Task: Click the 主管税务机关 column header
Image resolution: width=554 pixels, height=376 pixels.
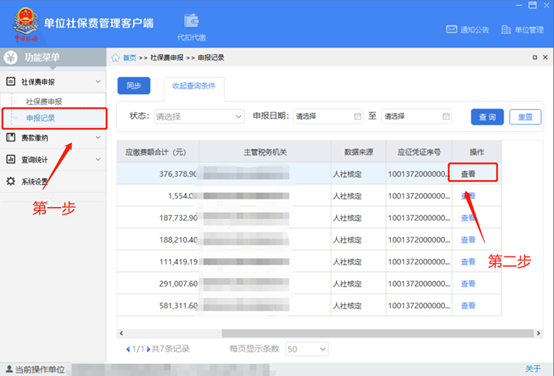Action: point(265,152)
